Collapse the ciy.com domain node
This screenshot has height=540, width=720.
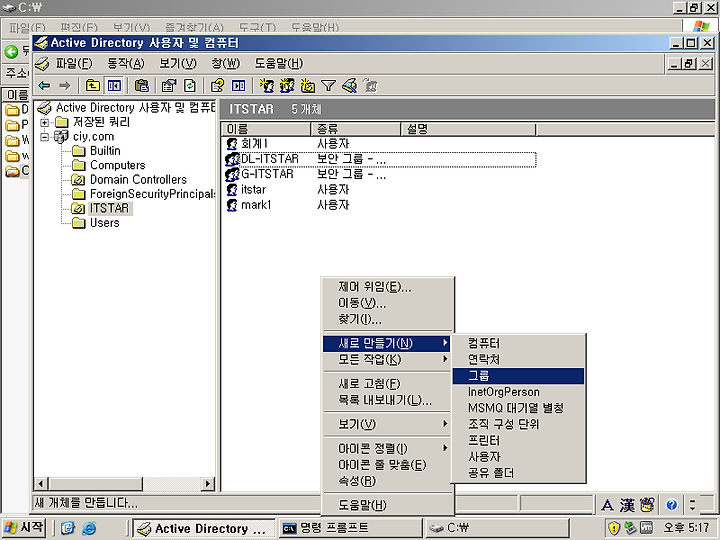click(45, 137)
